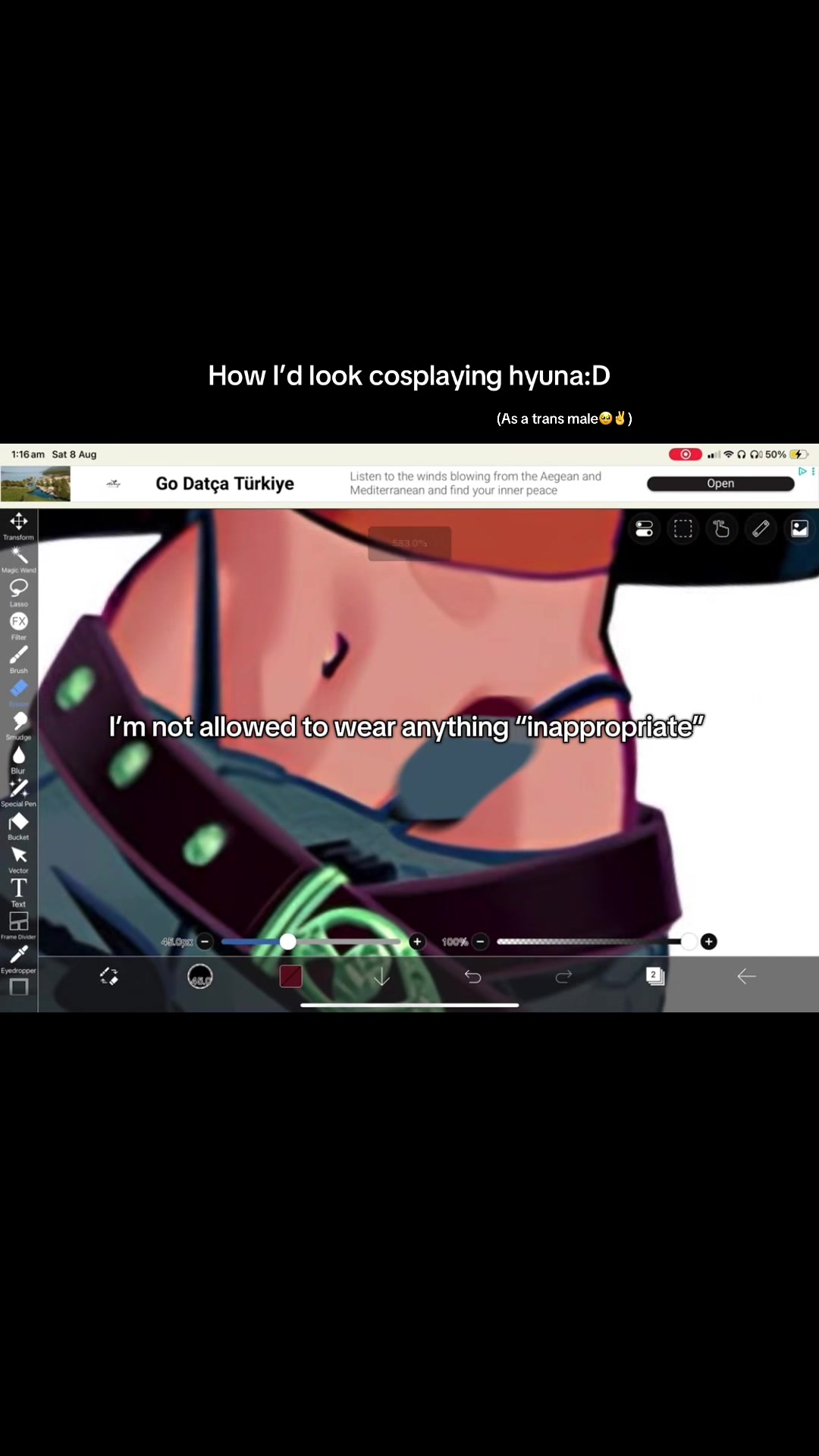Open the FX Filter tool
The width and height of the screenshot is (819, 1456).
point(19,626)
